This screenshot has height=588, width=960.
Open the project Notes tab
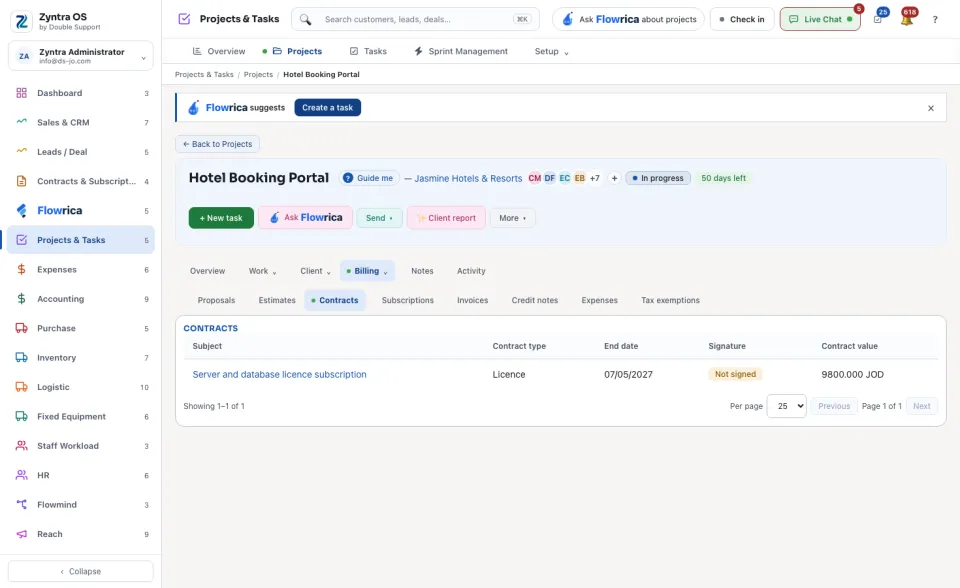click(x=422, y=271)
